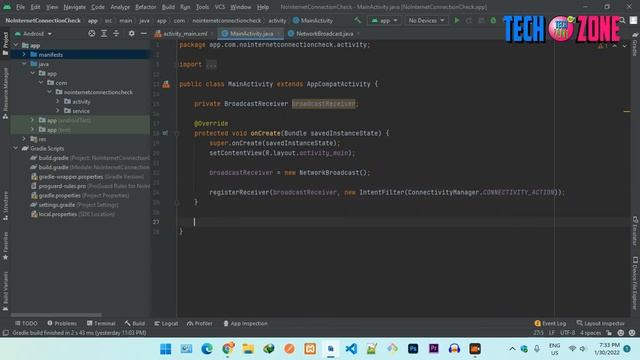Select the MainActivity.java tab
640x360 pixels.
click(x=251, y=33)
